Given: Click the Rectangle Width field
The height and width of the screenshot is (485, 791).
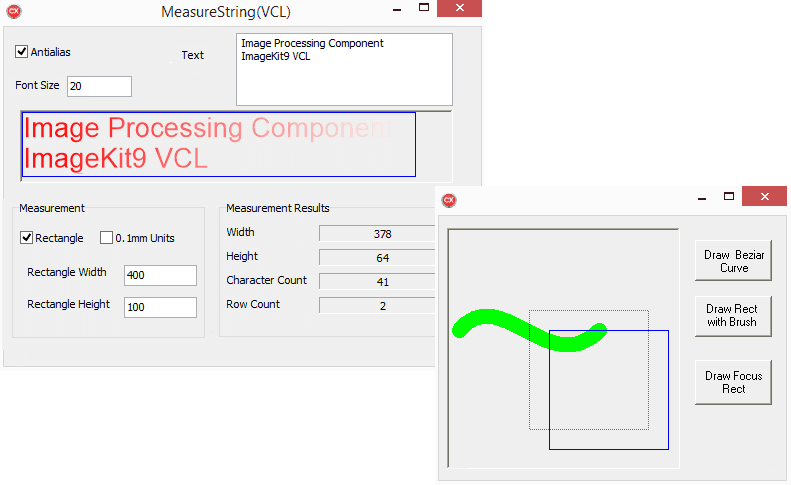Looking at the screenshot, I should (160, 276).
